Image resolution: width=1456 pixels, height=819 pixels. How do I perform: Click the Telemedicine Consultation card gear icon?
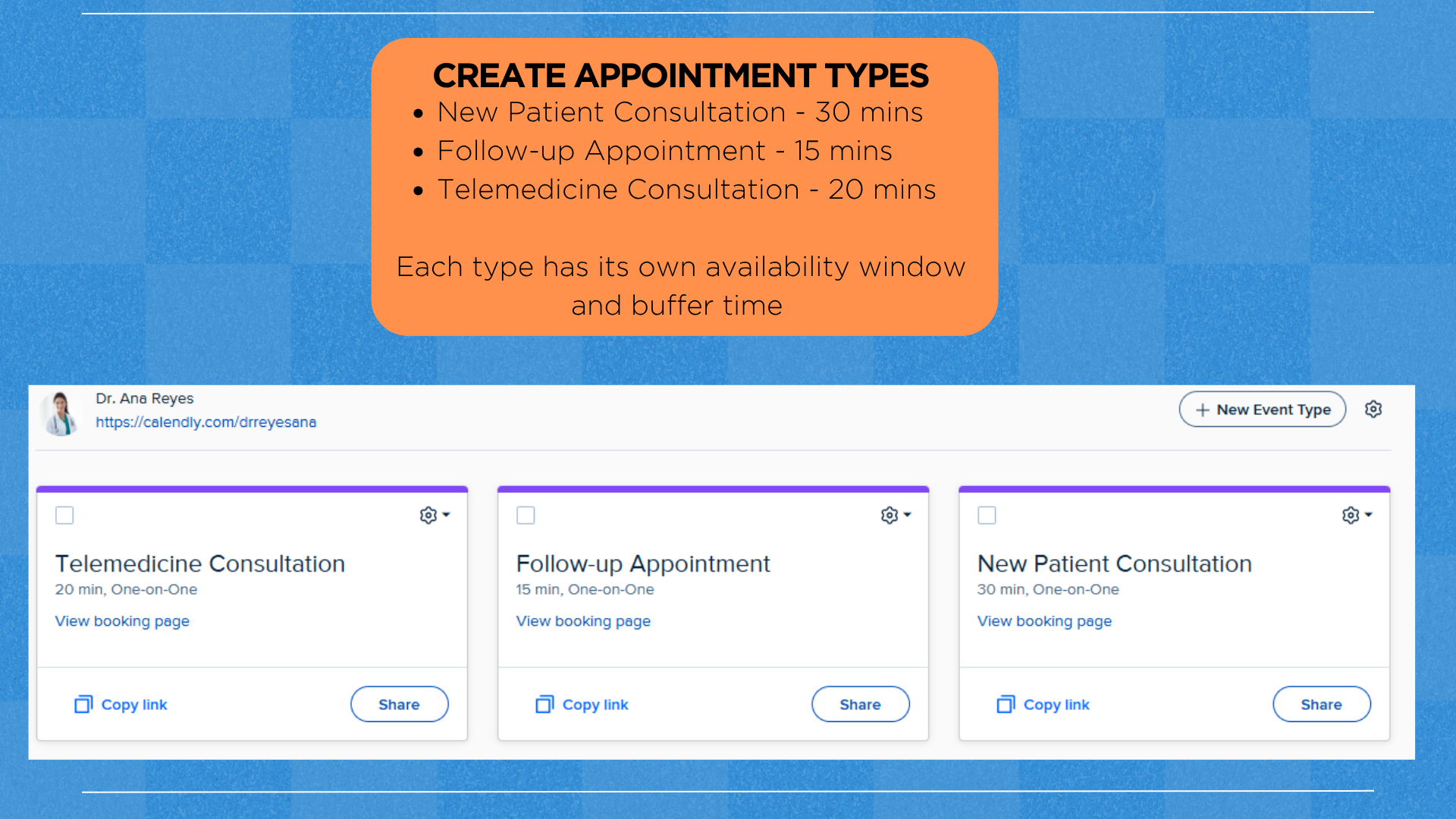point(428,516)
